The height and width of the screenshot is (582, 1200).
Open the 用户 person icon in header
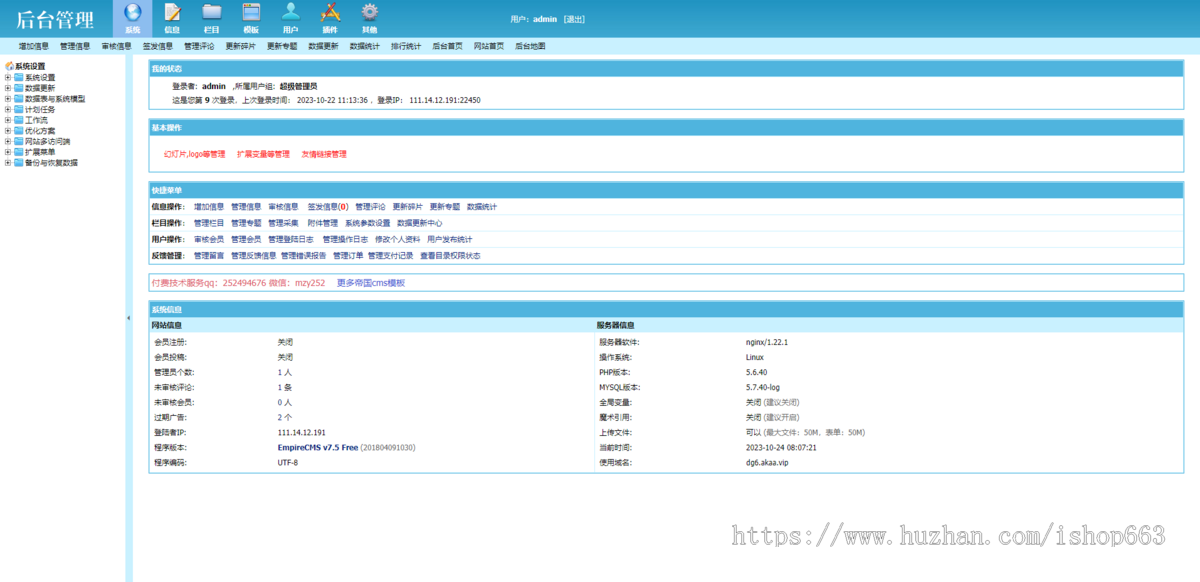pyautogui.click(x=290, y=12)
